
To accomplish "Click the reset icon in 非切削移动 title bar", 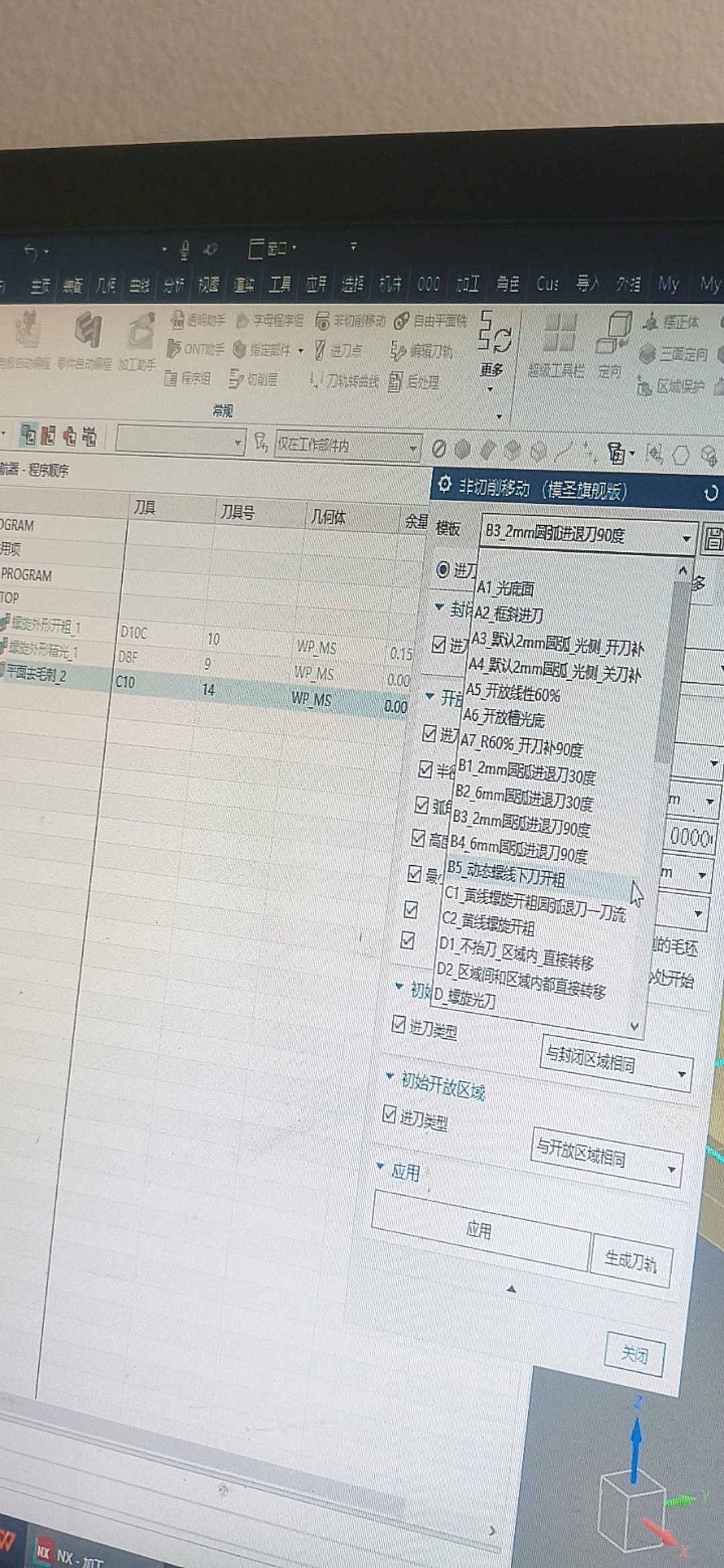I will tap(711, 494).
